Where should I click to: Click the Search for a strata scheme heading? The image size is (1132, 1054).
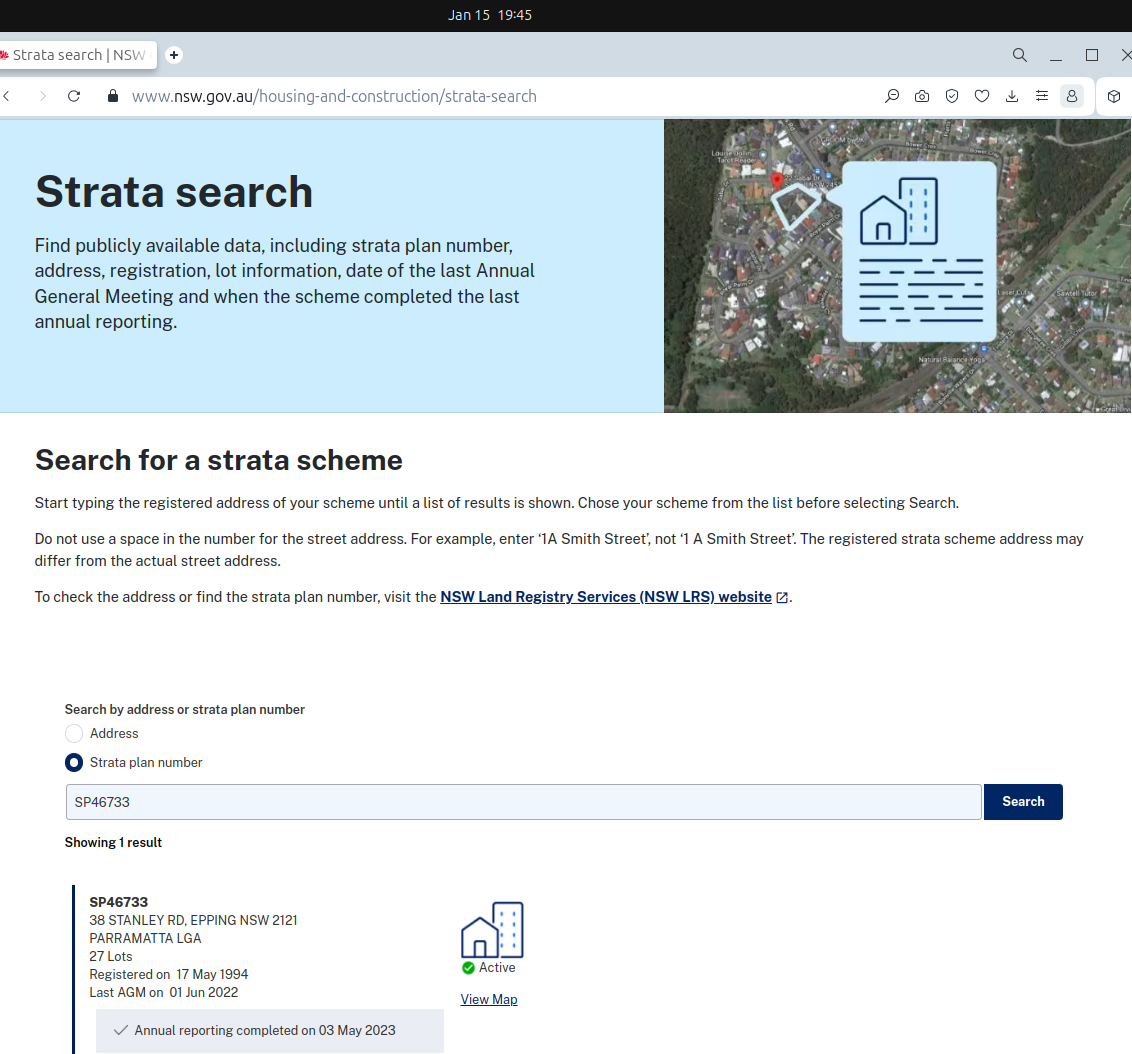click(219, 460)
